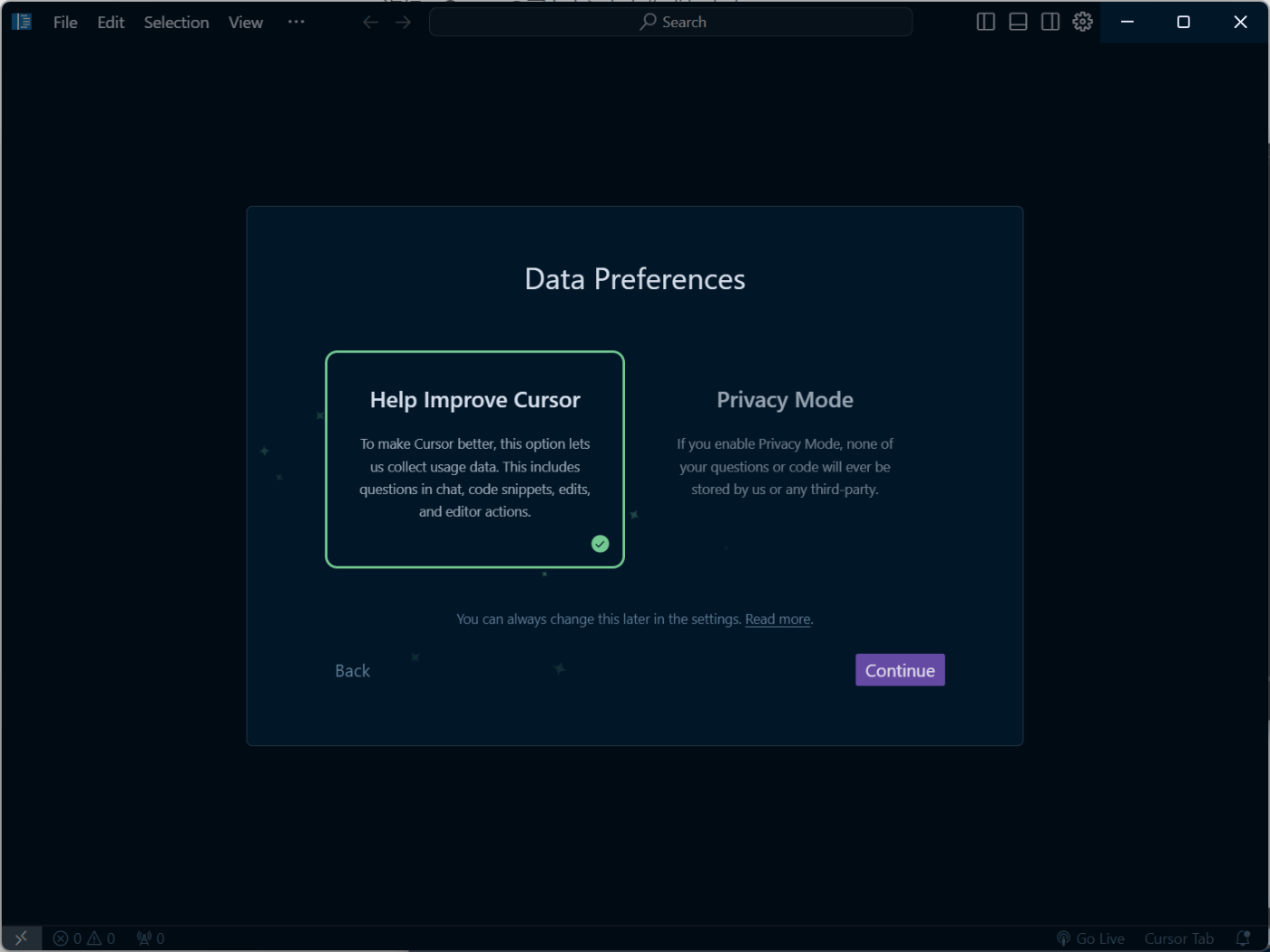Start Go Live server from status bar
1270x952 pixels.
pos(1090,938)
